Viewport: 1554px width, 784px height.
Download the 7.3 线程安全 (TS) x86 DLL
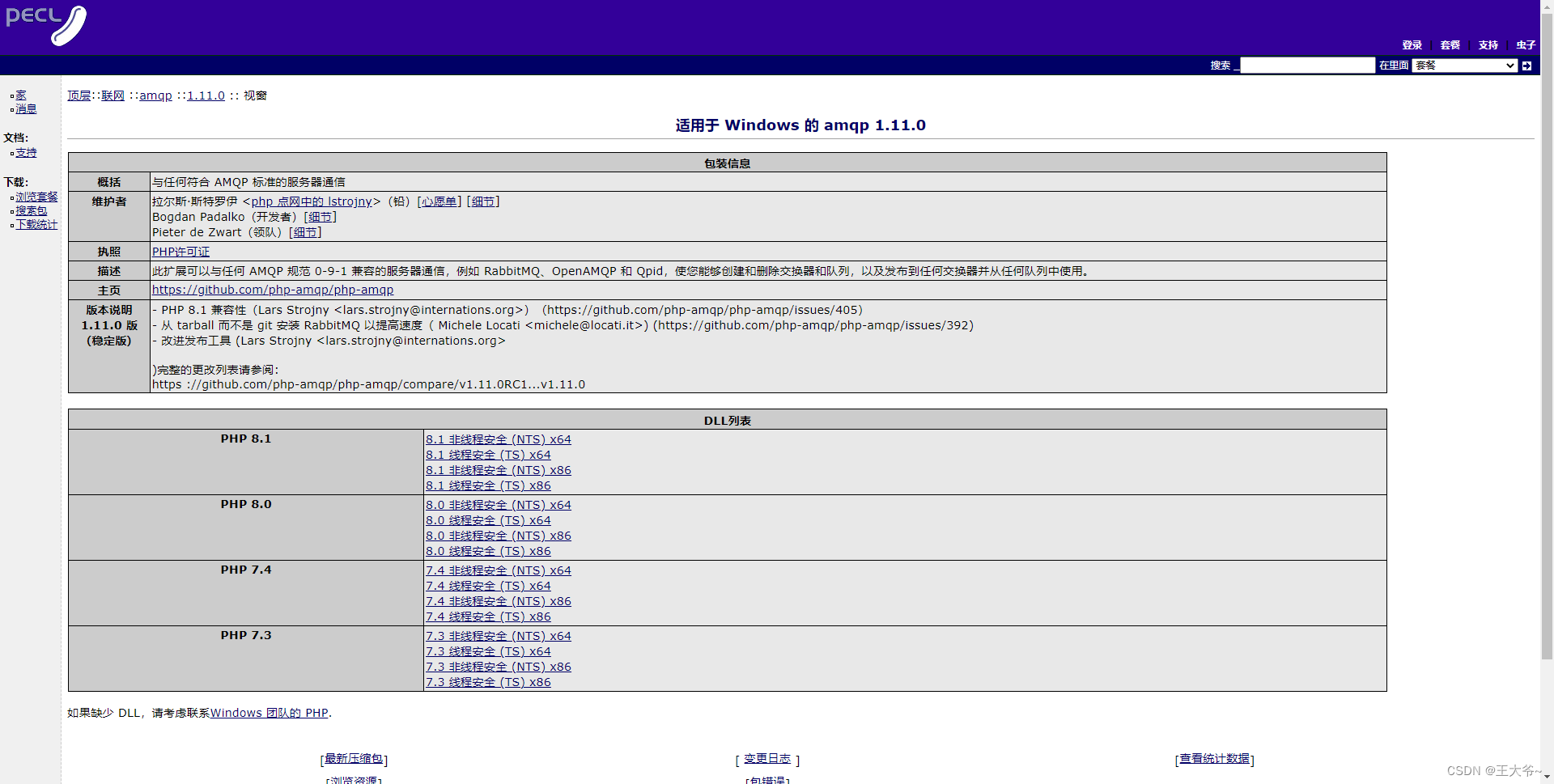point(488,681)
